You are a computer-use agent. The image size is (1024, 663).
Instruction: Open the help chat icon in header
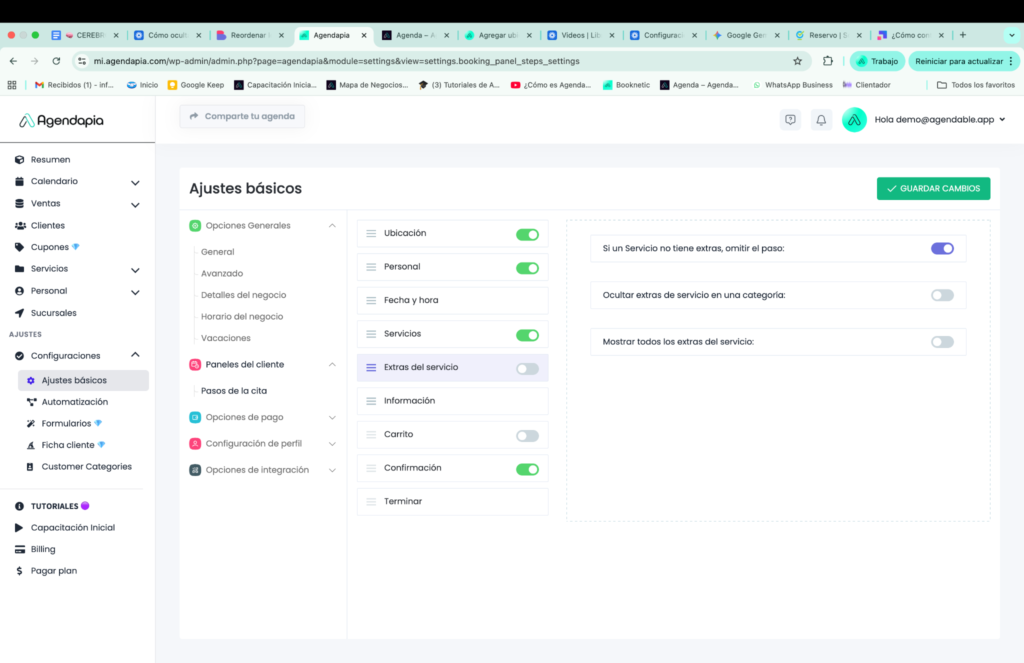click(790, 120)
